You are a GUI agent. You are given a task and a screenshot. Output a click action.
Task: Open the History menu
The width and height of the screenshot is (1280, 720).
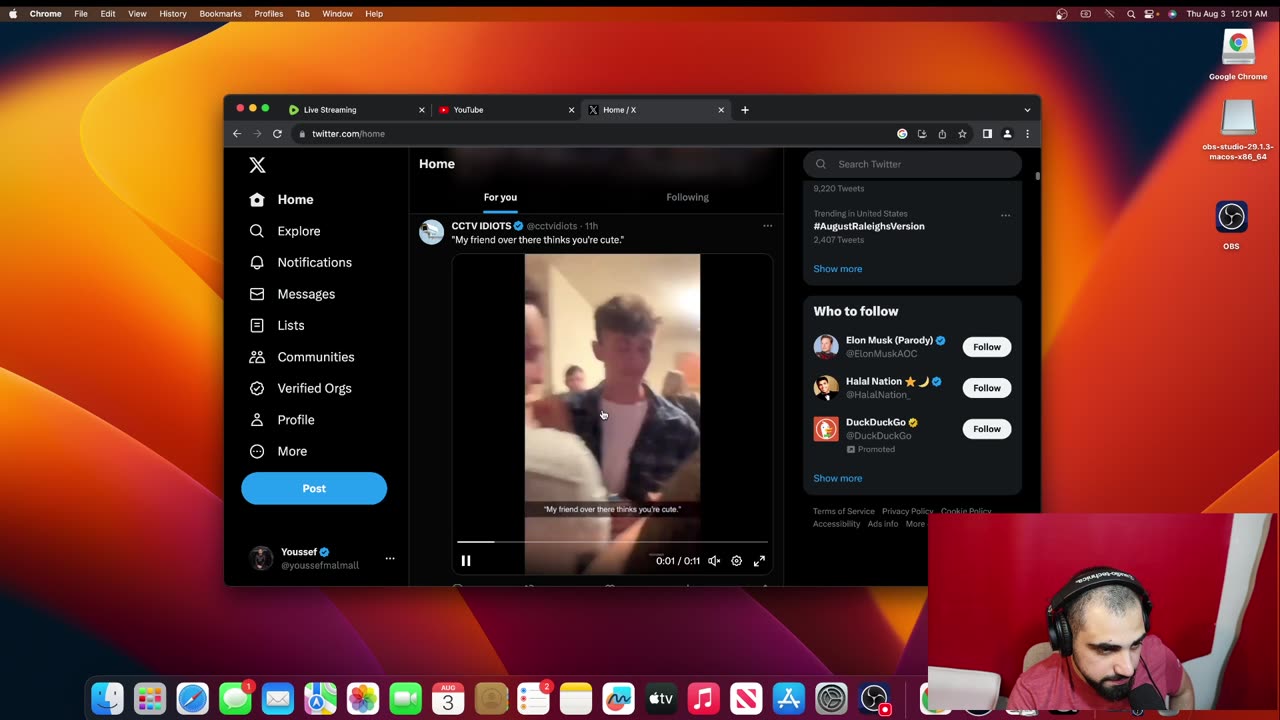click(173, 14)
